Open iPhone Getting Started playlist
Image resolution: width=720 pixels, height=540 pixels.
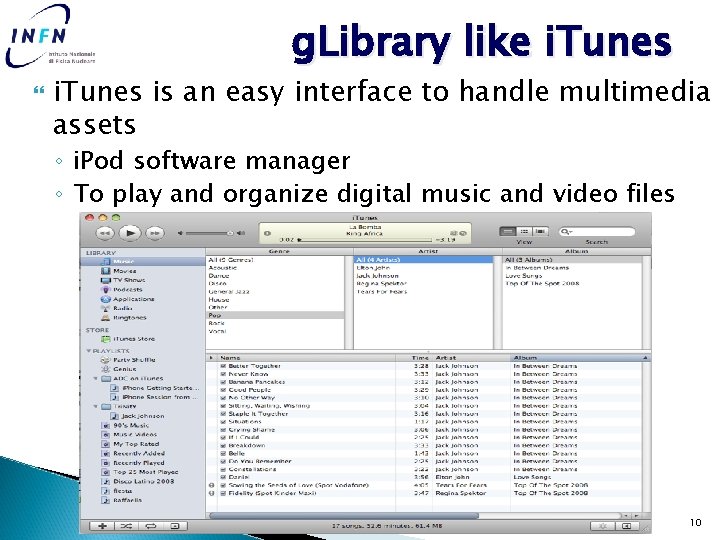(x=142, y=388)
